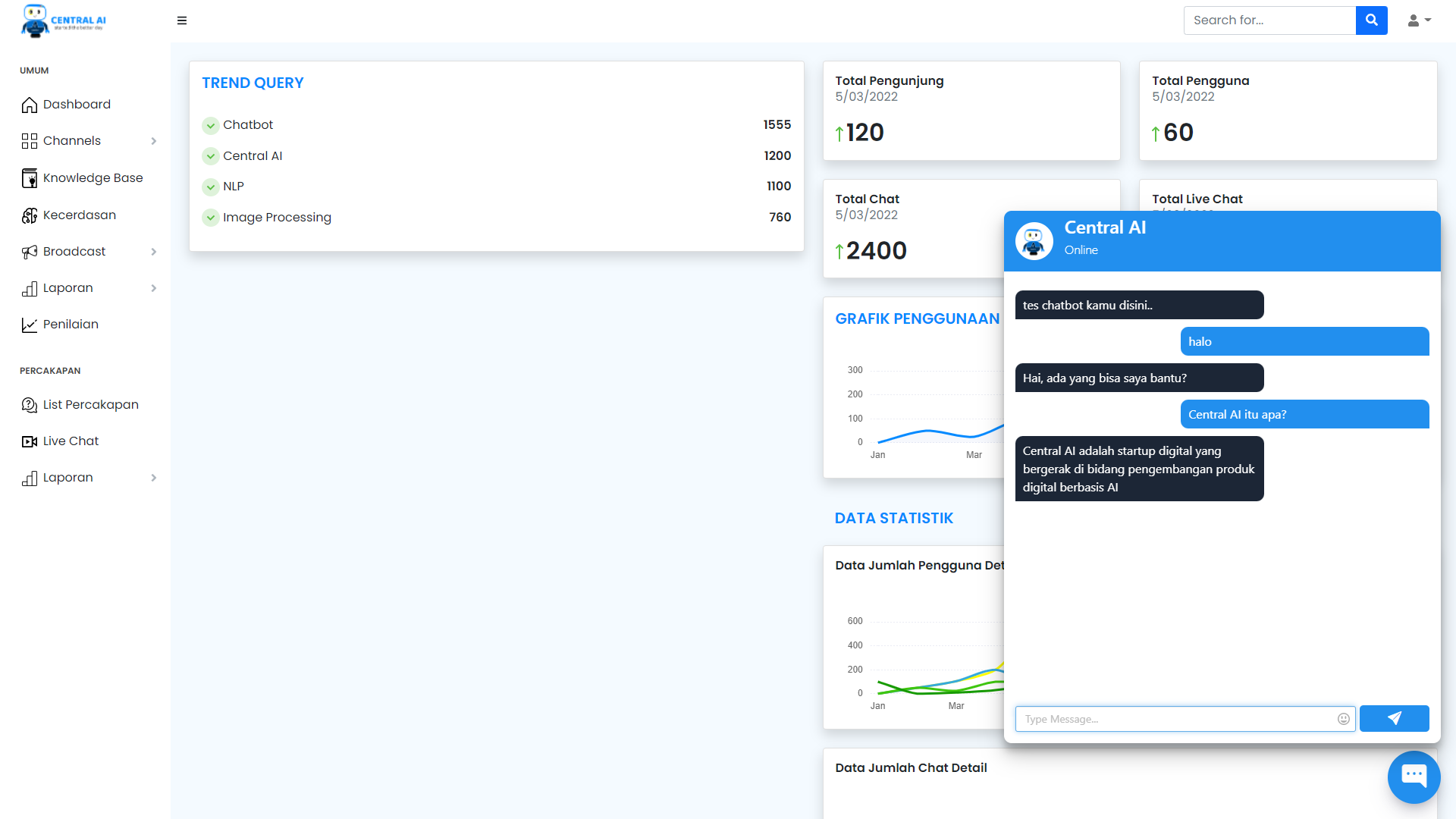Image resolution: width=1456 pixels, height=819 pixels.
Task: Click the green chevron beside Chatbot
Action: tap(211, 126)
